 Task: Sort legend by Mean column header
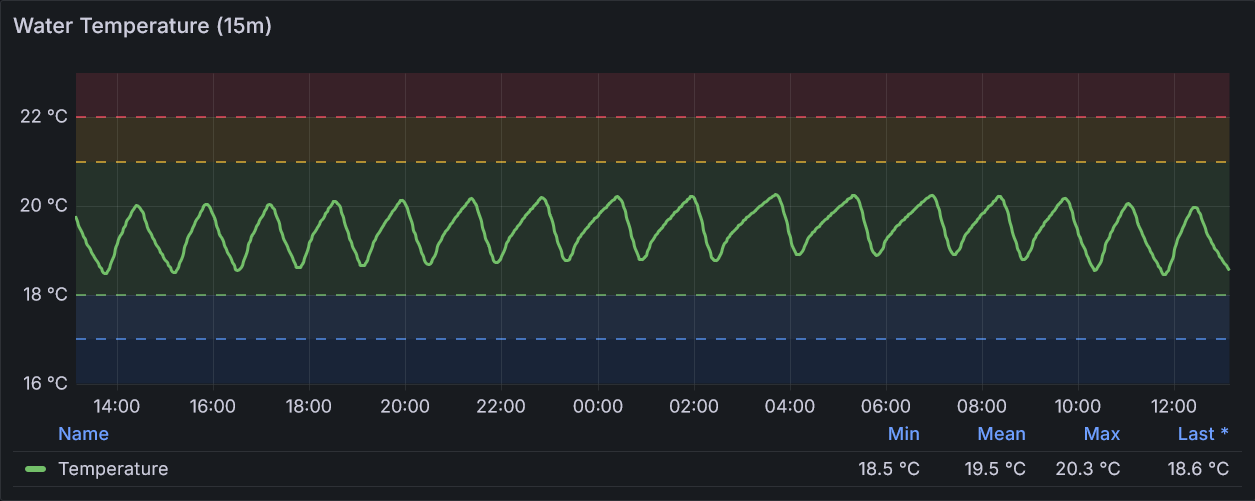(1001, 434)
